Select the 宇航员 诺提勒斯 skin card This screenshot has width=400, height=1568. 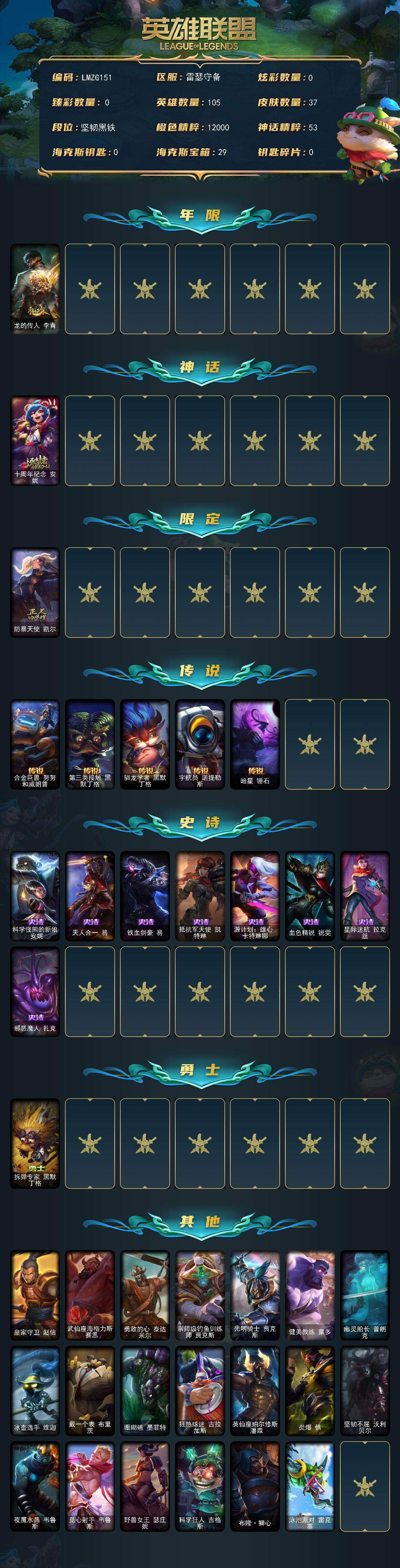[x=200, y=744]
